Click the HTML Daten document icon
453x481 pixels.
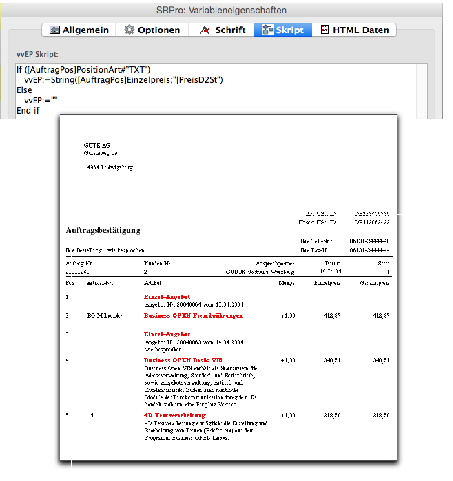(325, 29)
